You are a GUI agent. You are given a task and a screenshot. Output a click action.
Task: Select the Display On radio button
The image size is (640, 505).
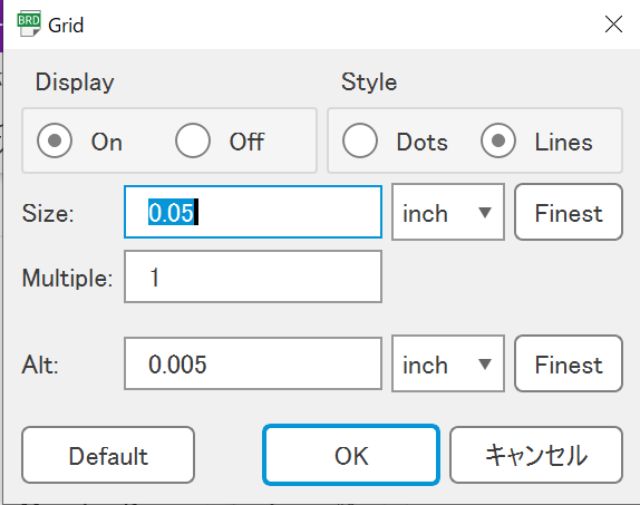[54, 141]
